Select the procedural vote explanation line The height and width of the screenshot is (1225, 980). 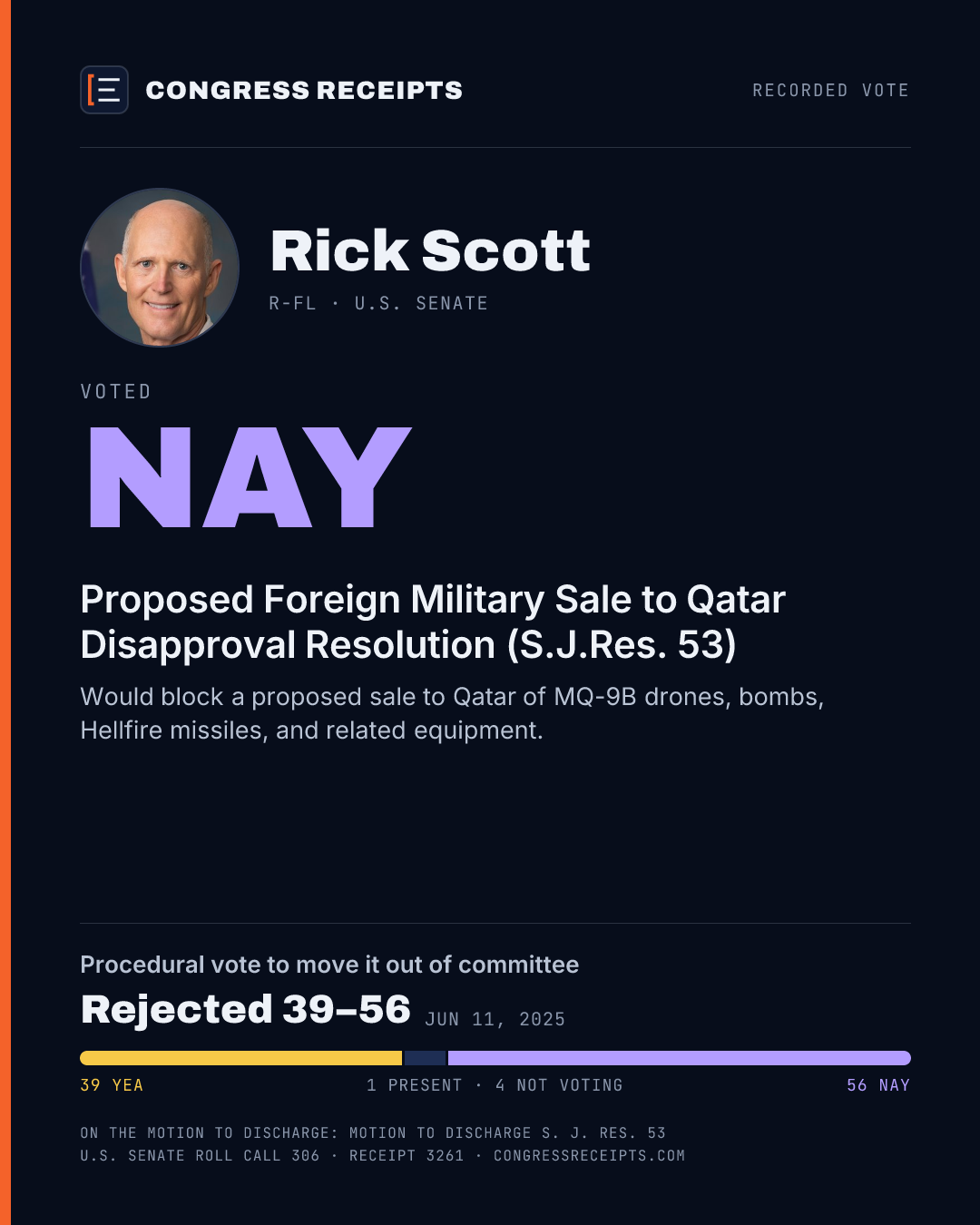(329, 965)
